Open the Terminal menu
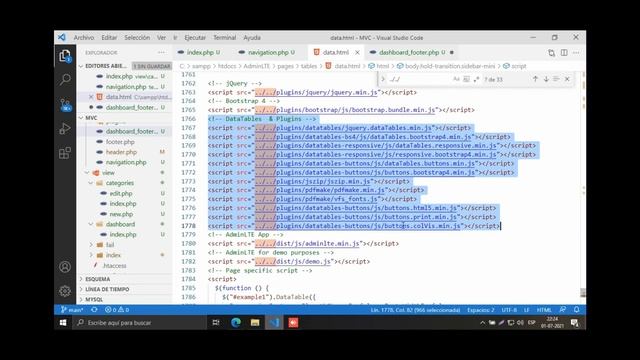 point(224,38)
